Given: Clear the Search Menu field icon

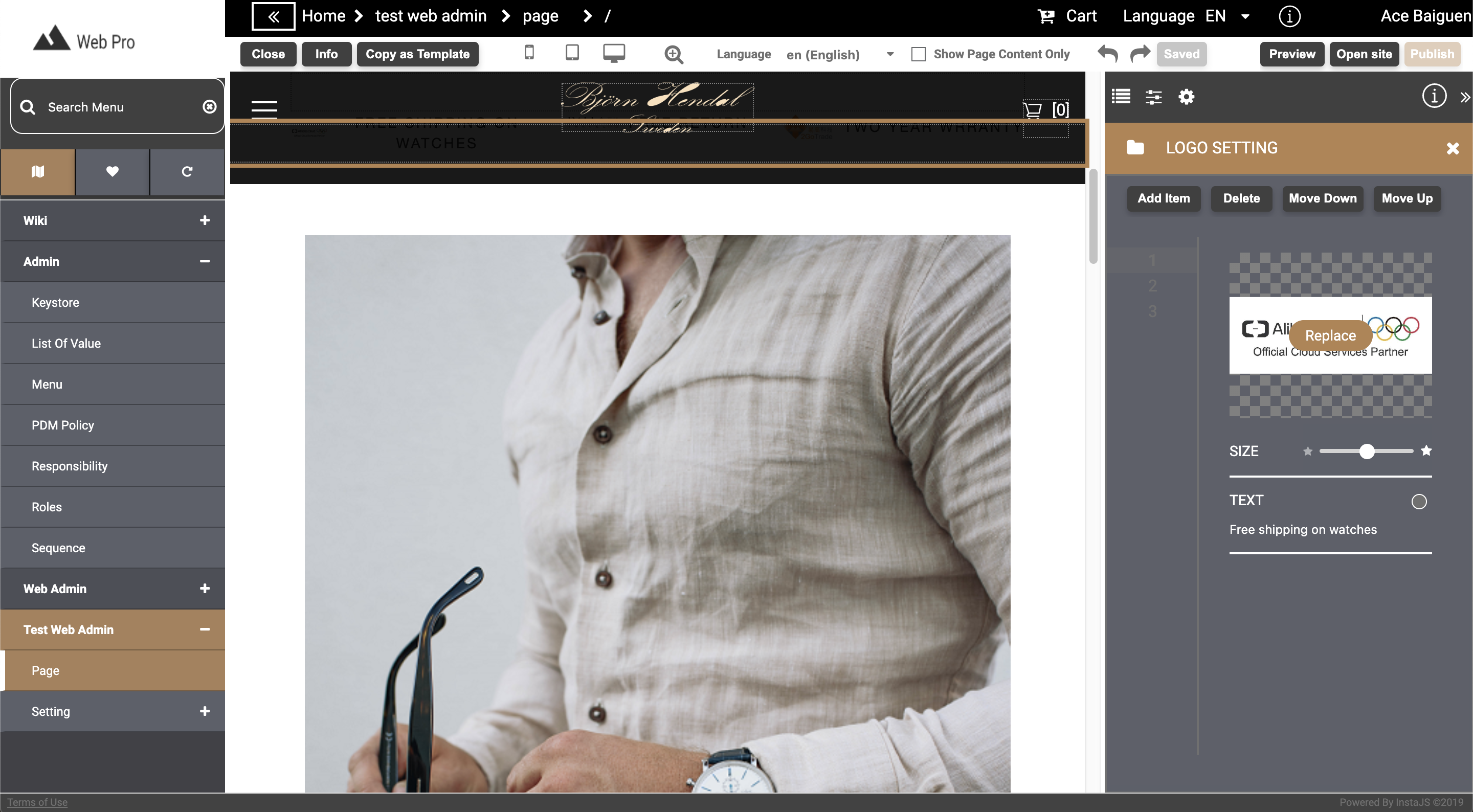Looking at the screenshot, I should (209, 107).
